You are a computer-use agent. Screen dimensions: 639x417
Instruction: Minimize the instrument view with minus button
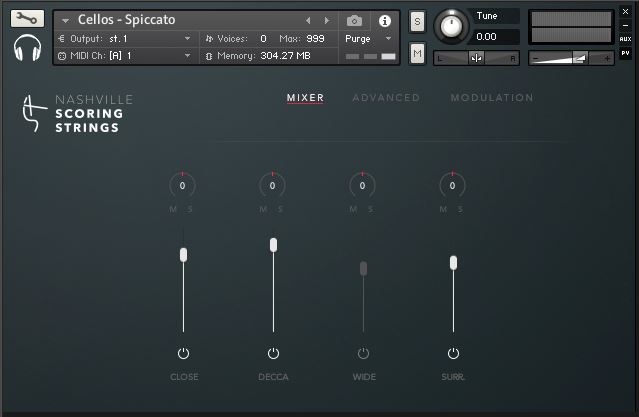click(x=625, y=25)
